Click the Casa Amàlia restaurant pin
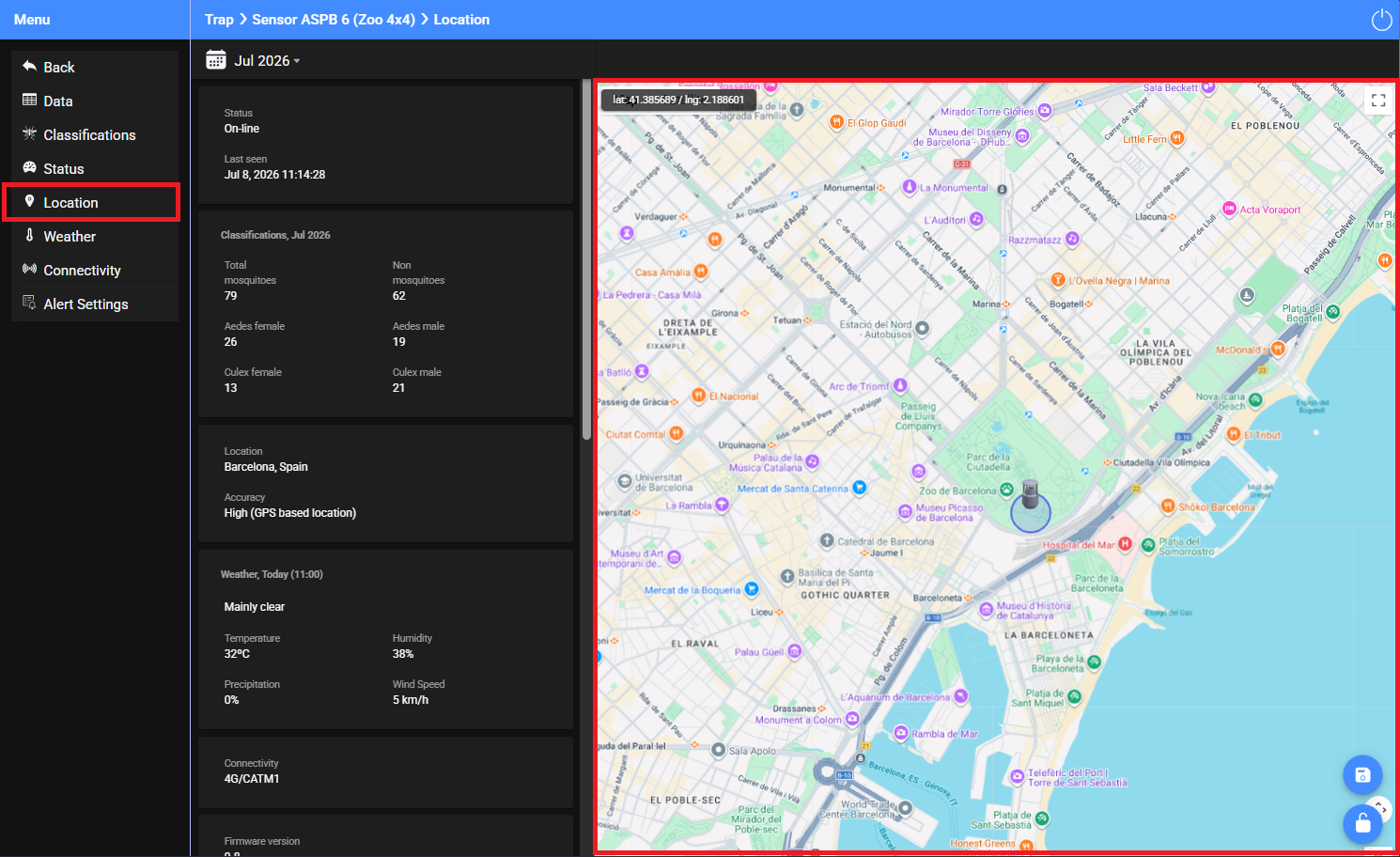This screenshot has height=857, width=1400. (x=700, y=272)
